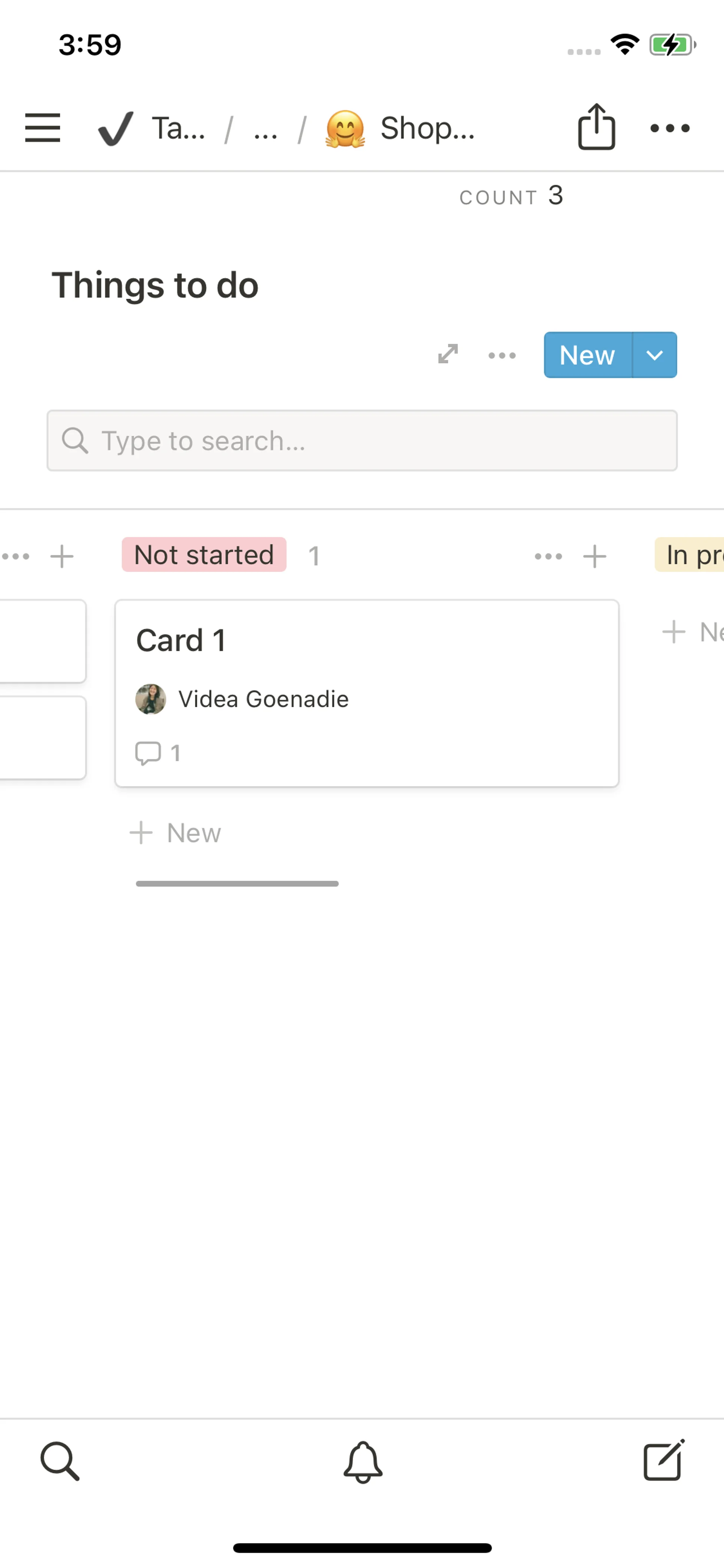This screenshot has height=1568, width=724.
Task: Click the horizontal board scrollbar
Action: point(237,884)
